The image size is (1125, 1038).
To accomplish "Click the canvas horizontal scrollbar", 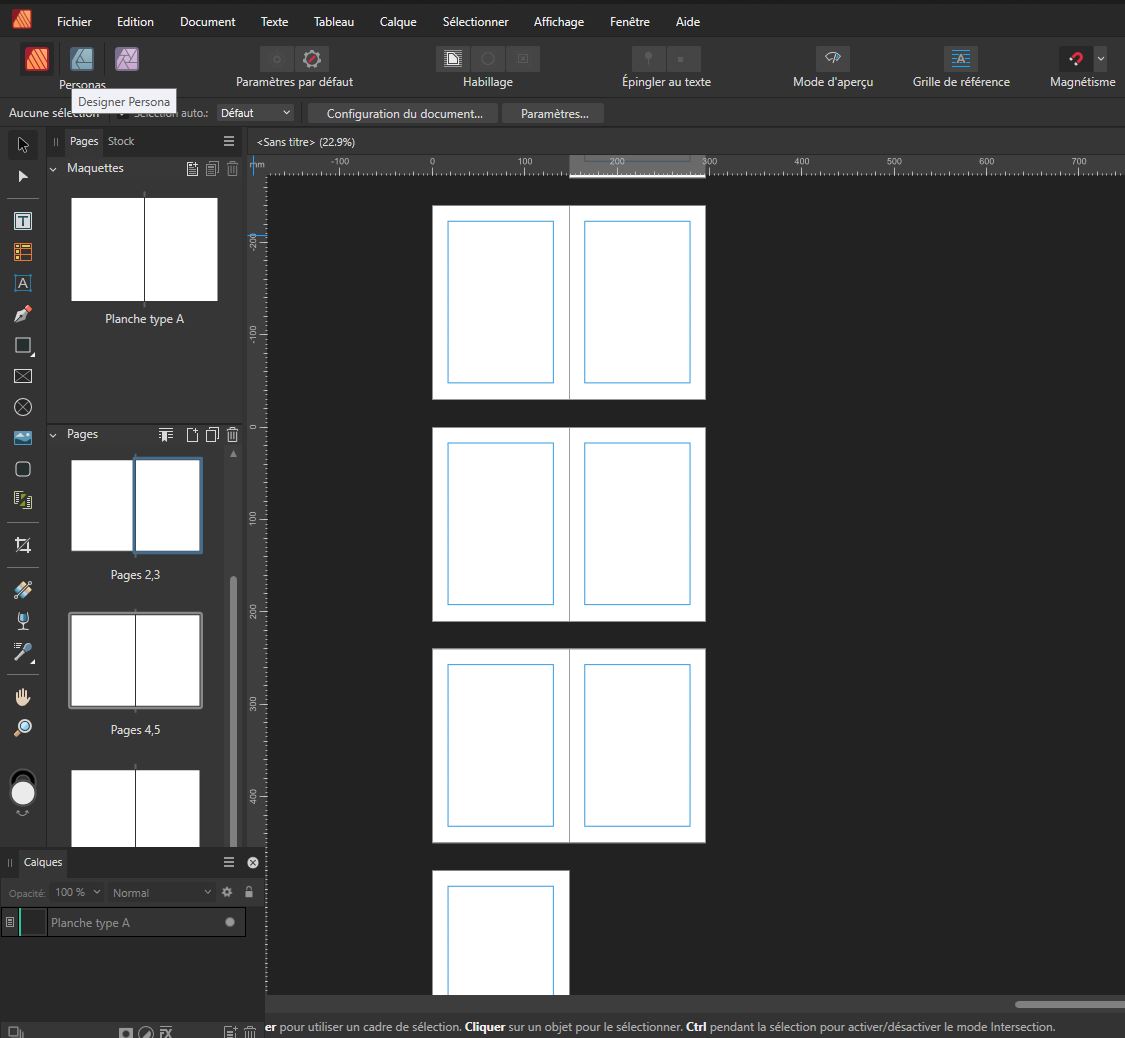I will point(1069,1004).
